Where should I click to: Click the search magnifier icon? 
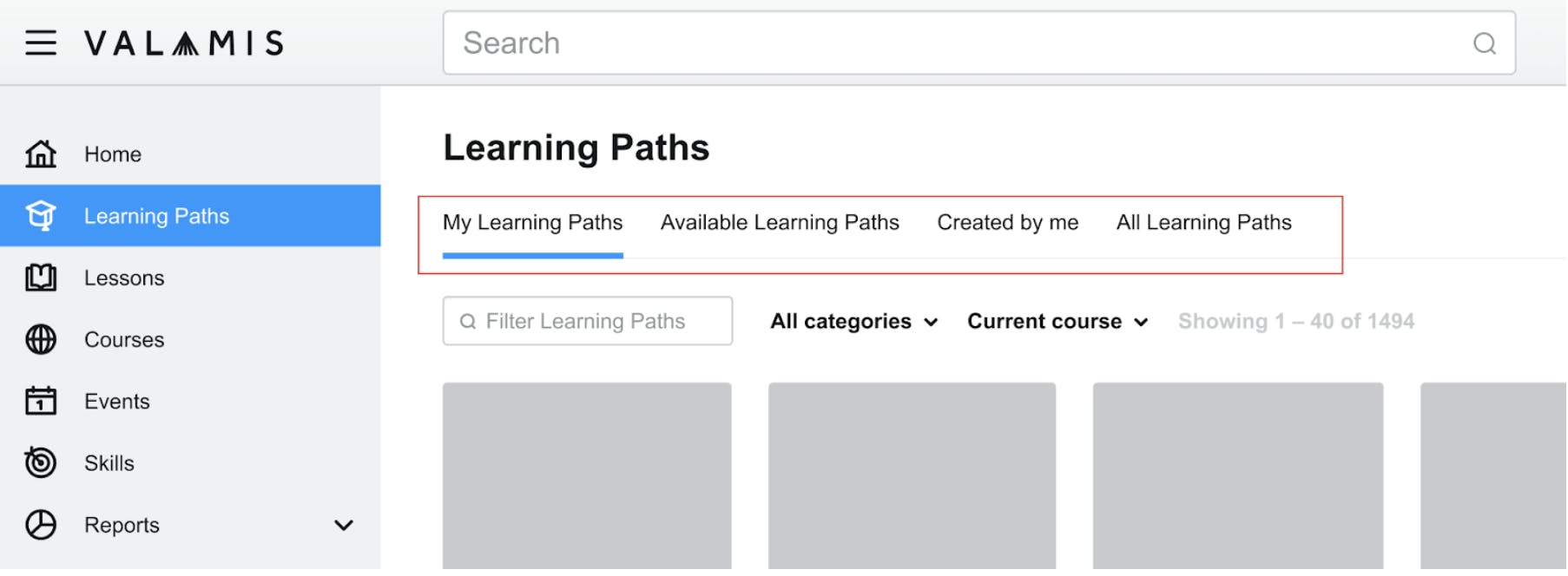pos(1485,43)
